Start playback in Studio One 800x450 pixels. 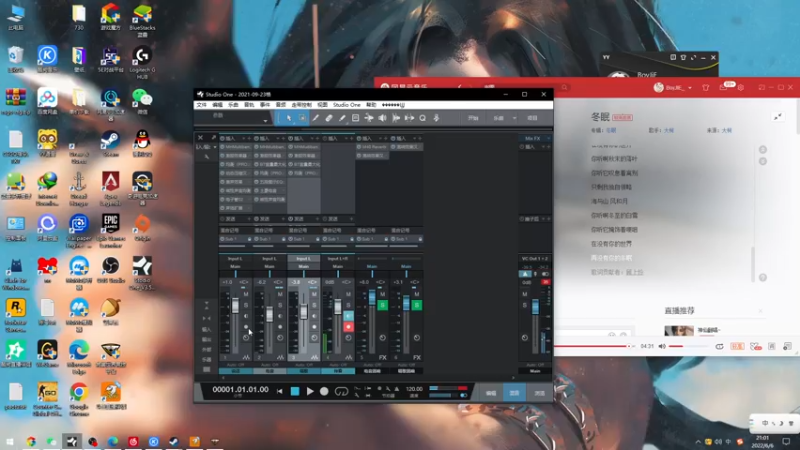310,391
